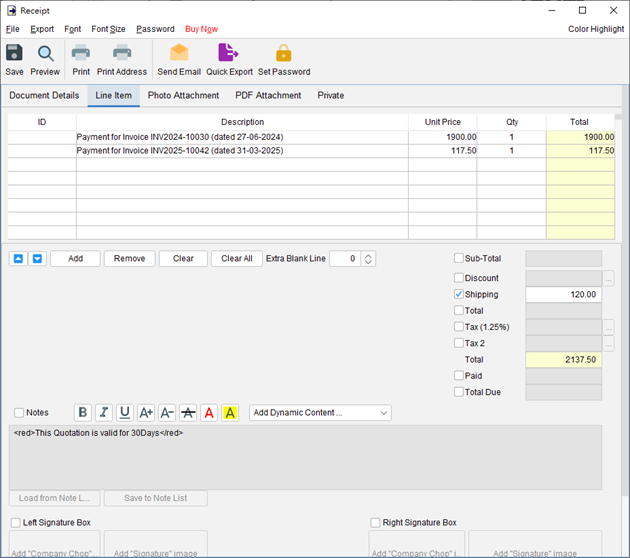This screenshot has height=558, width=630.
Task: Enable the Total checkbox below Shipping
Action: tap(458, 310)
